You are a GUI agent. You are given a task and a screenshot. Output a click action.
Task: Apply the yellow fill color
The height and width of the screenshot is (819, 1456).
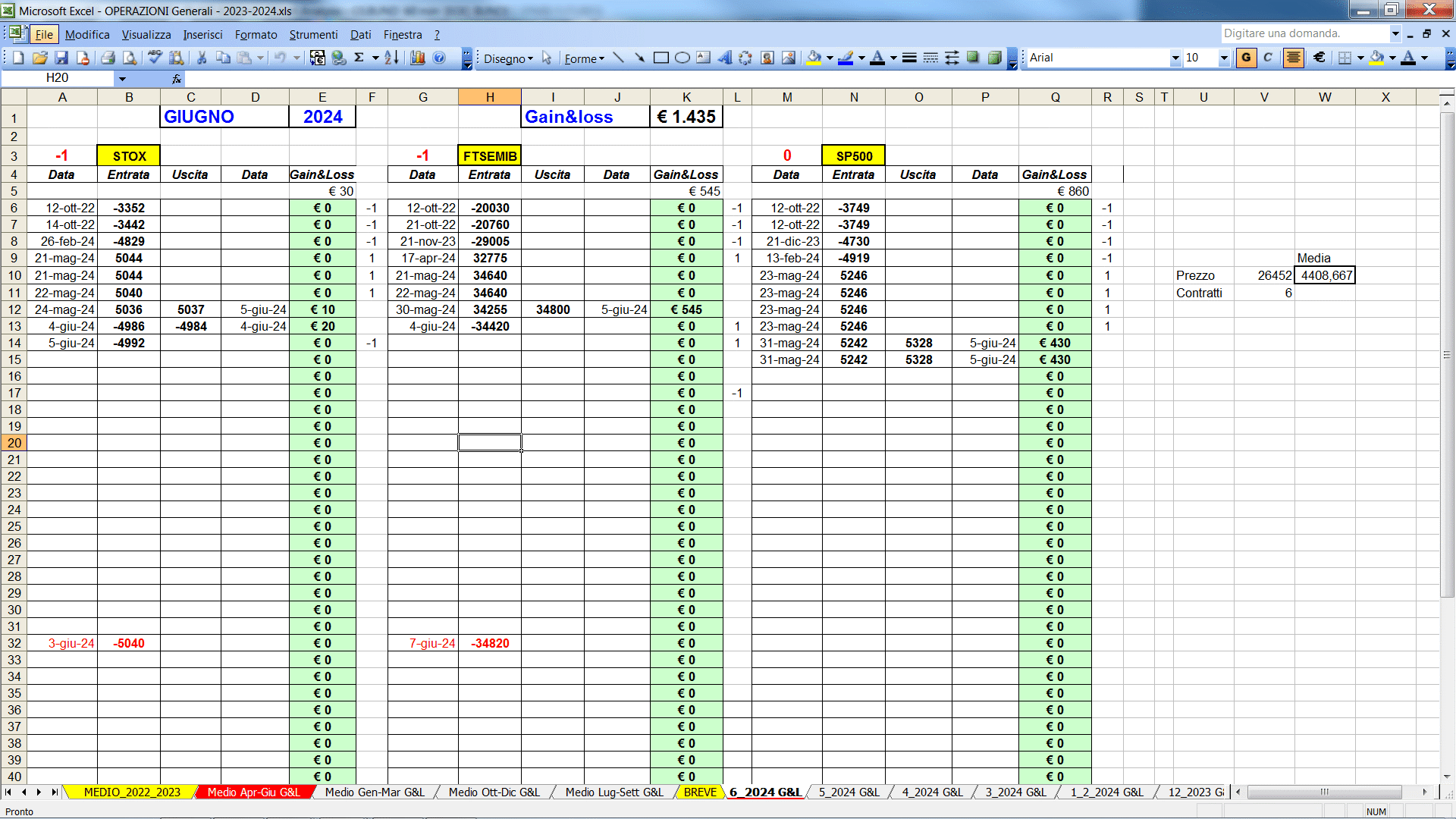[1378, 58]
